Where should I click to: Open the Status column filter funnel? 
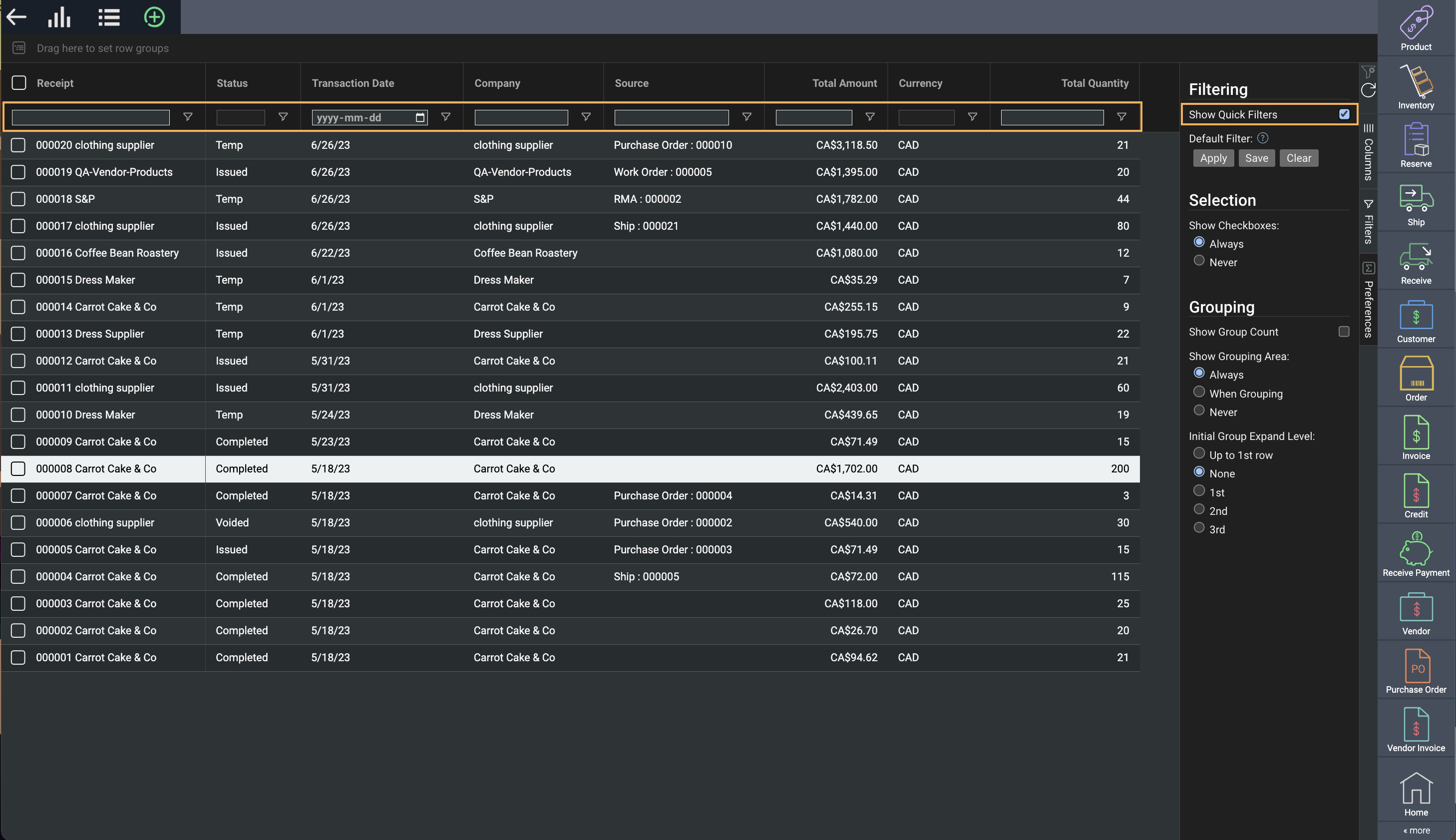pyautogui.click(x=283, y=117)
